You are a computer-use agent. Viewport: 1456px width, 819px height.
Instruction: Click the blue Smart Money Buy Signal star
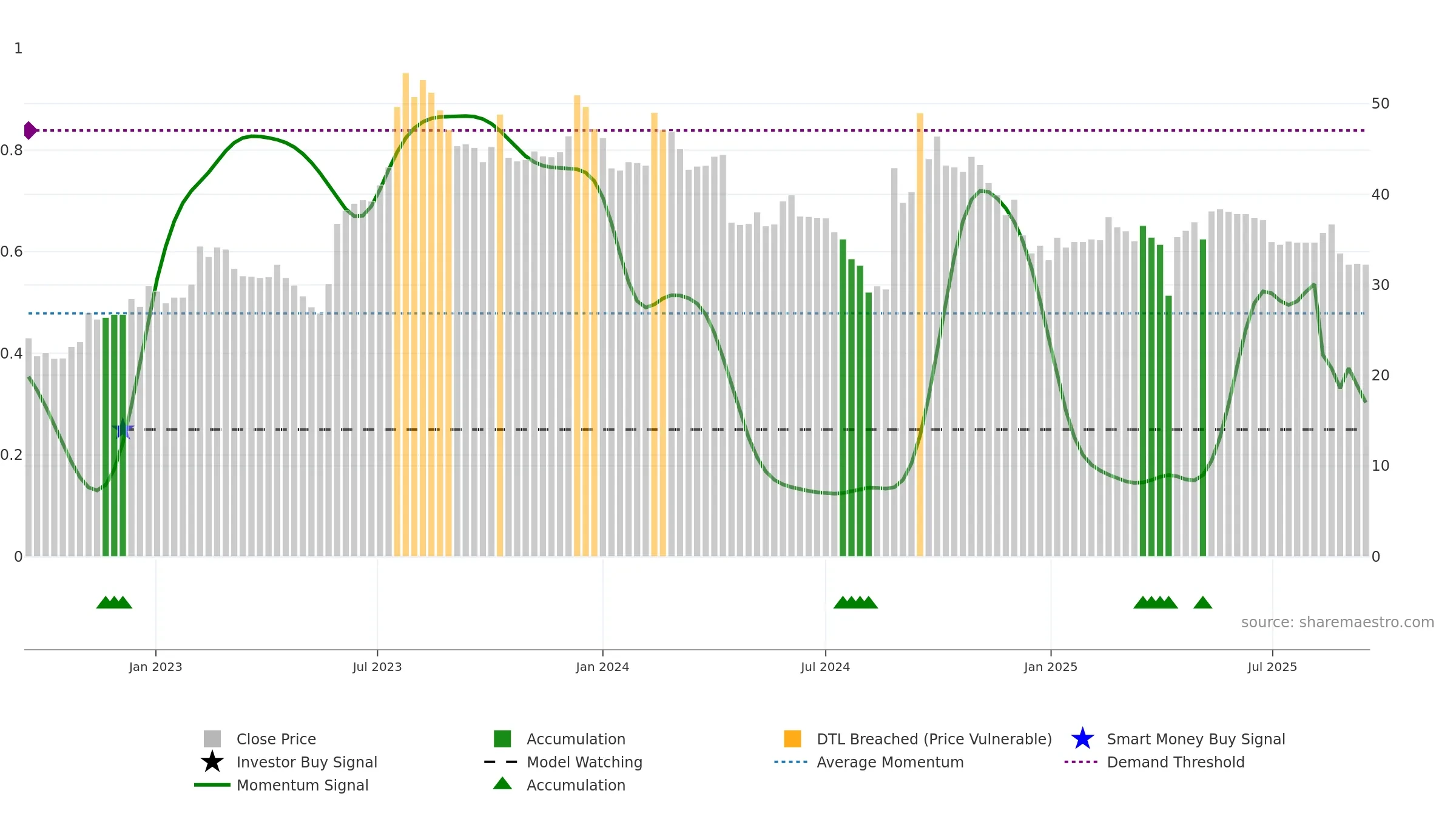(1082, 739)
